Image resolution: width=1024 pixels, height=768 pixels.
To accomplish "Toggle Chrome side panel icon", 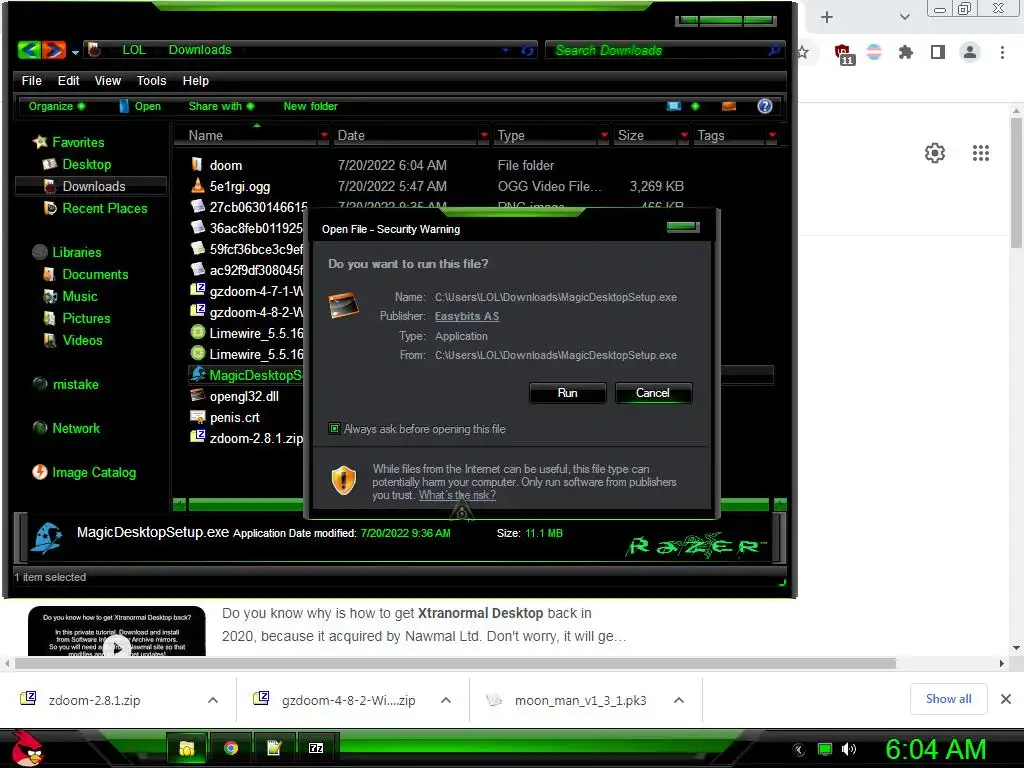I will pyautogui.click(x=938, y=52).
